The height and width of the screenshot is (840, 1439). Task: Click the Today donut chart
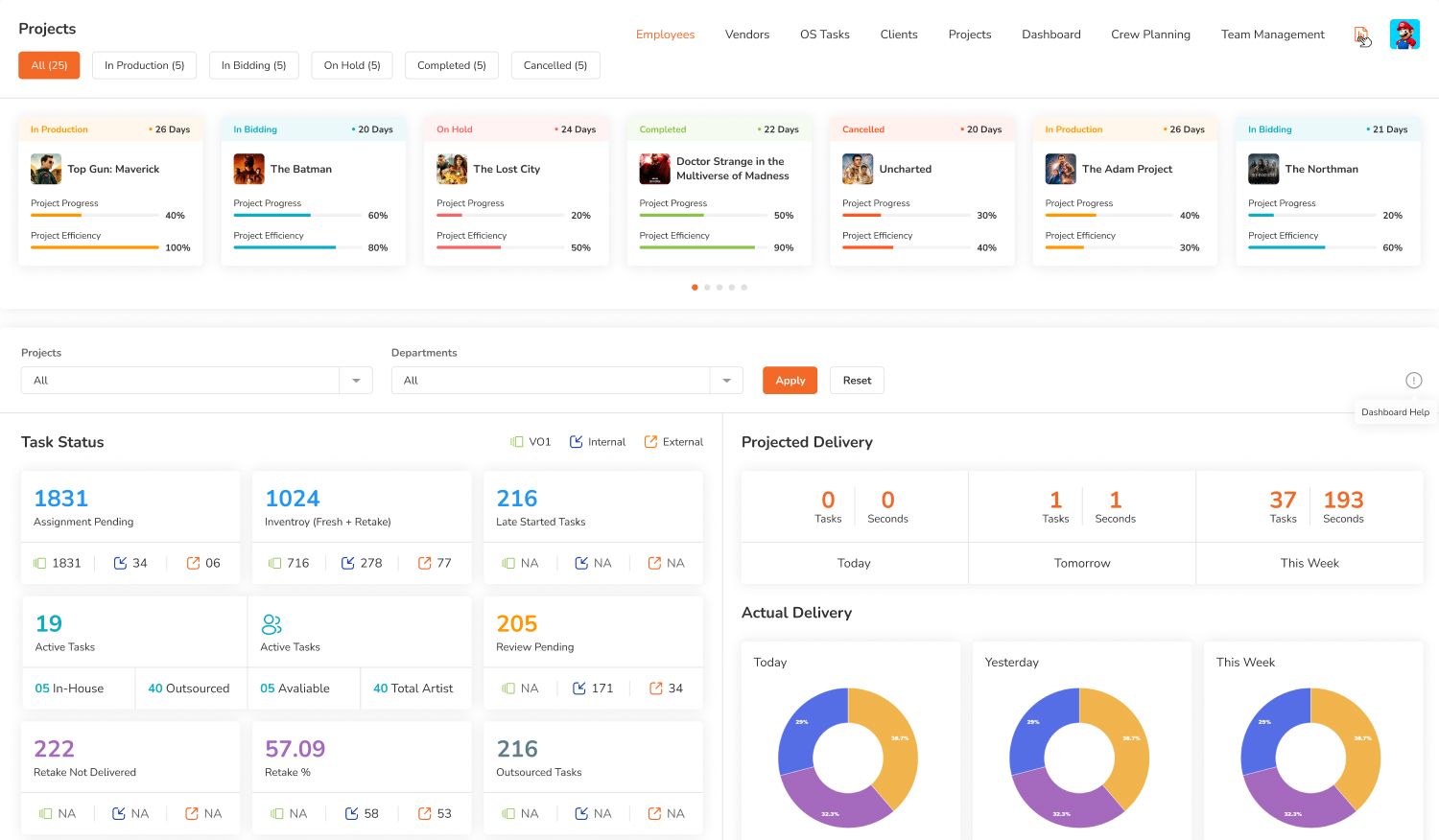click(848, 758)
